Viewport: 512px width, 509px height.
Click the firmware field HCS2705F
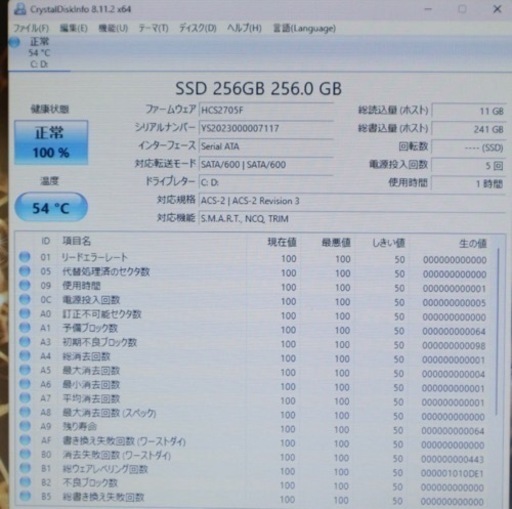[266, 110]
